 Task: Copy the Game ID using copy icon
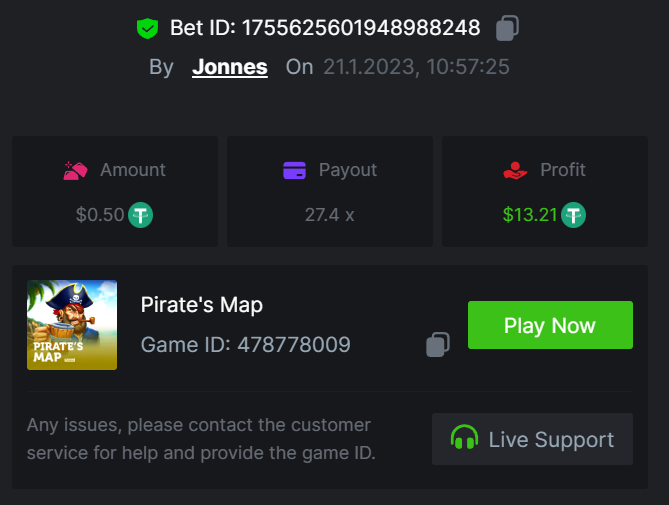437,346
